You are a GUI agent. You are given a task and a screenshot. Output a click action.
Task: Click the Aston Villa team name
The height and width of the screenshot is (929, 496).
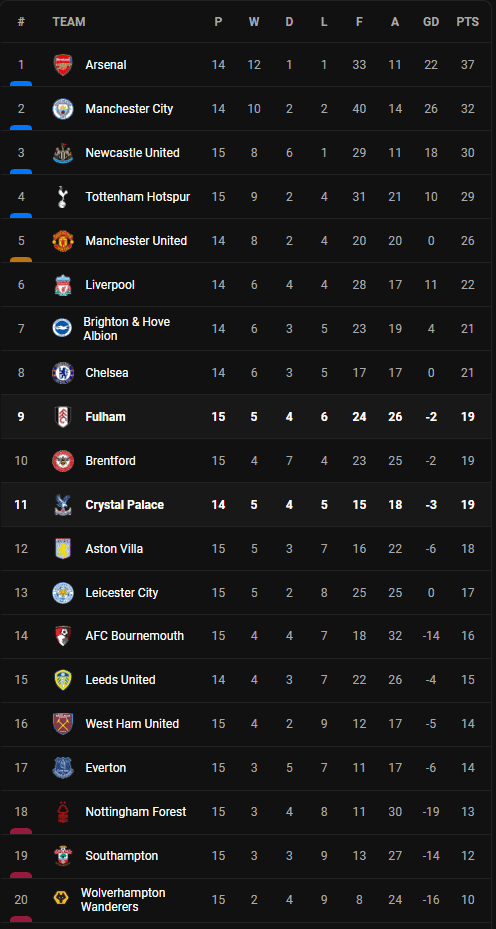coord(114,549)
